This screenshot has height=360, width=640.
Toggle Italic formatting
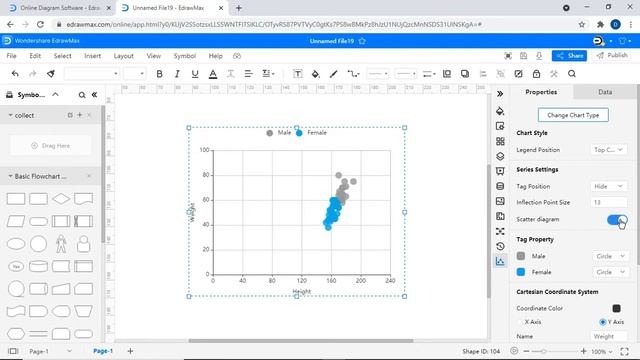[x=177, y=74]
